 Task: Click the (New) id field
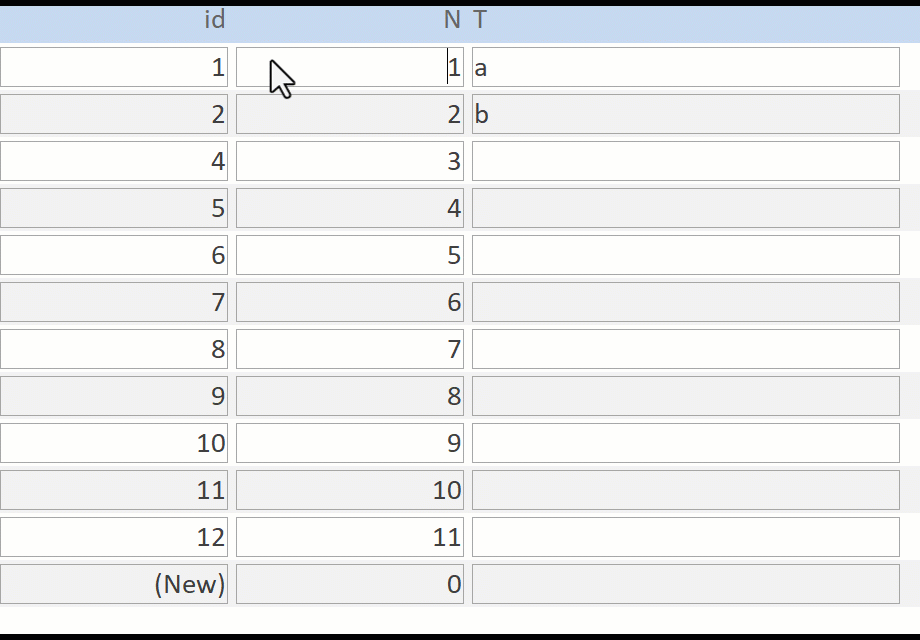point(114,584)
